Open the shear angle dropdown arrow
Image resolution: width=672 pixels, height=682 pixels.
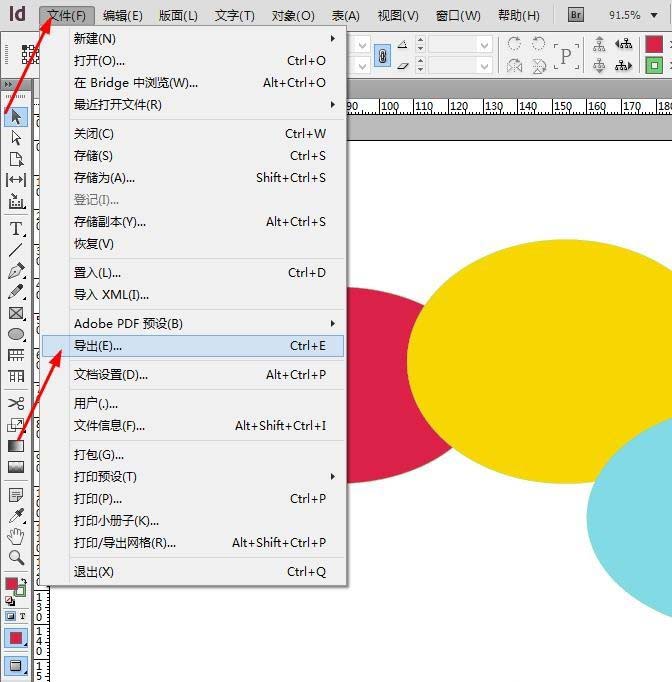484,66
